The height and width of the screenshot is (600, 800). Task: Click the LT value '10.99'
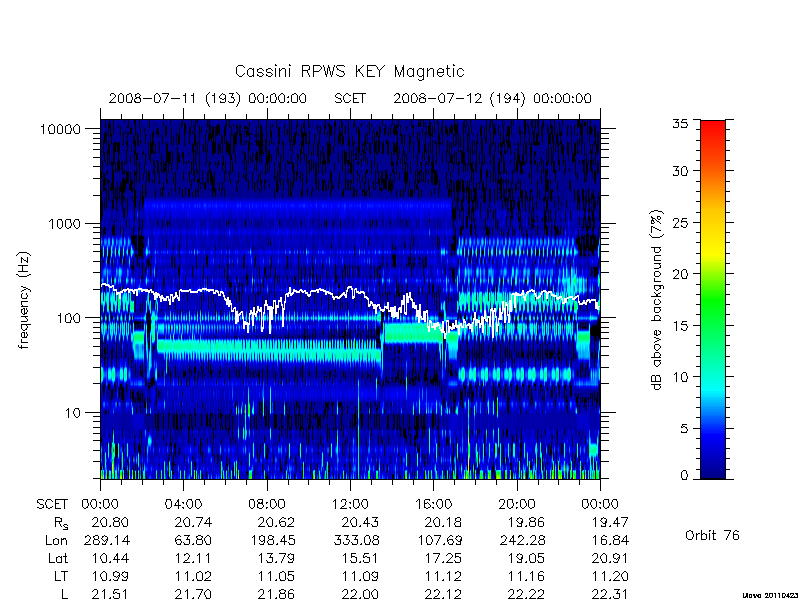[110, 577]
